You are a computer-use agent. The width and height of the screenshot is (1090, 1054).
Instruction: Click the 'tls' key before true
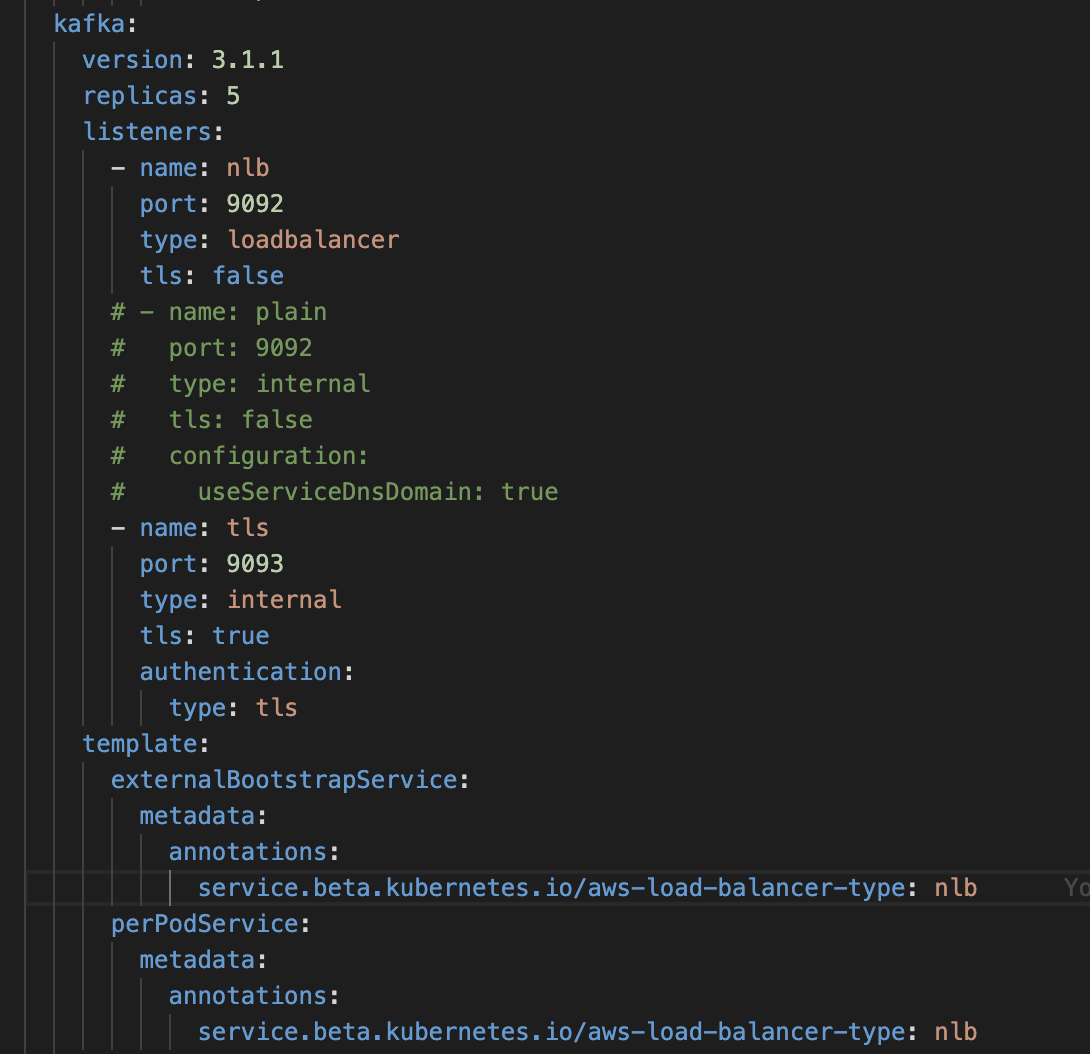(161, 636)
